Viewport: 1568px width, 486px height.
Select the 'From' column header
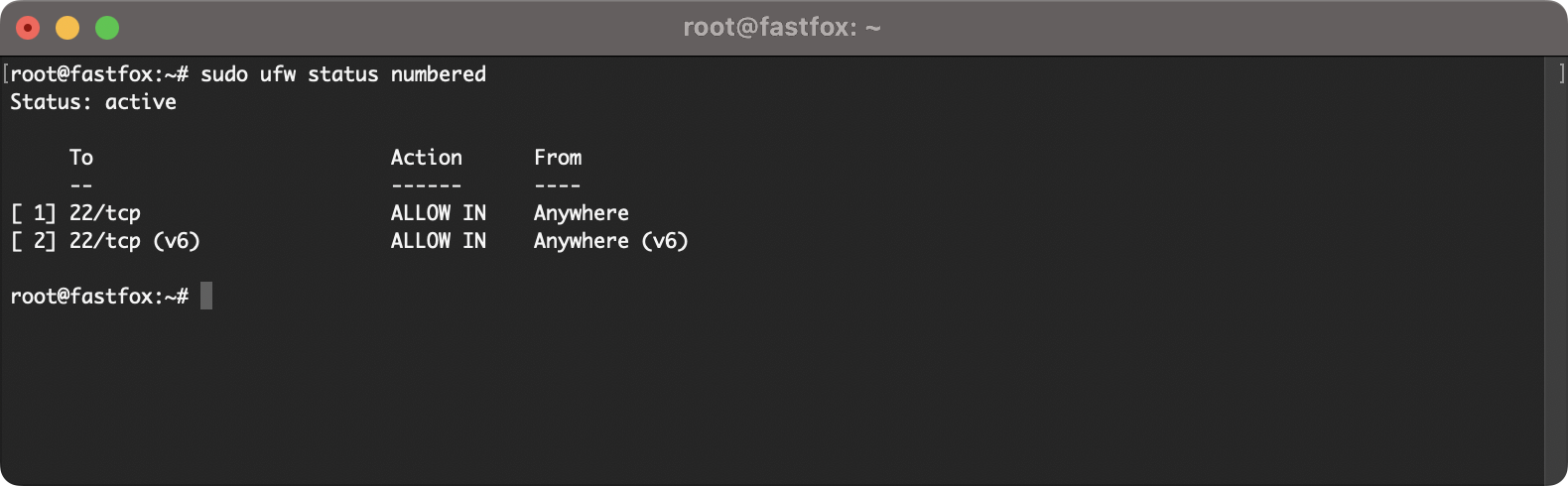558,158
